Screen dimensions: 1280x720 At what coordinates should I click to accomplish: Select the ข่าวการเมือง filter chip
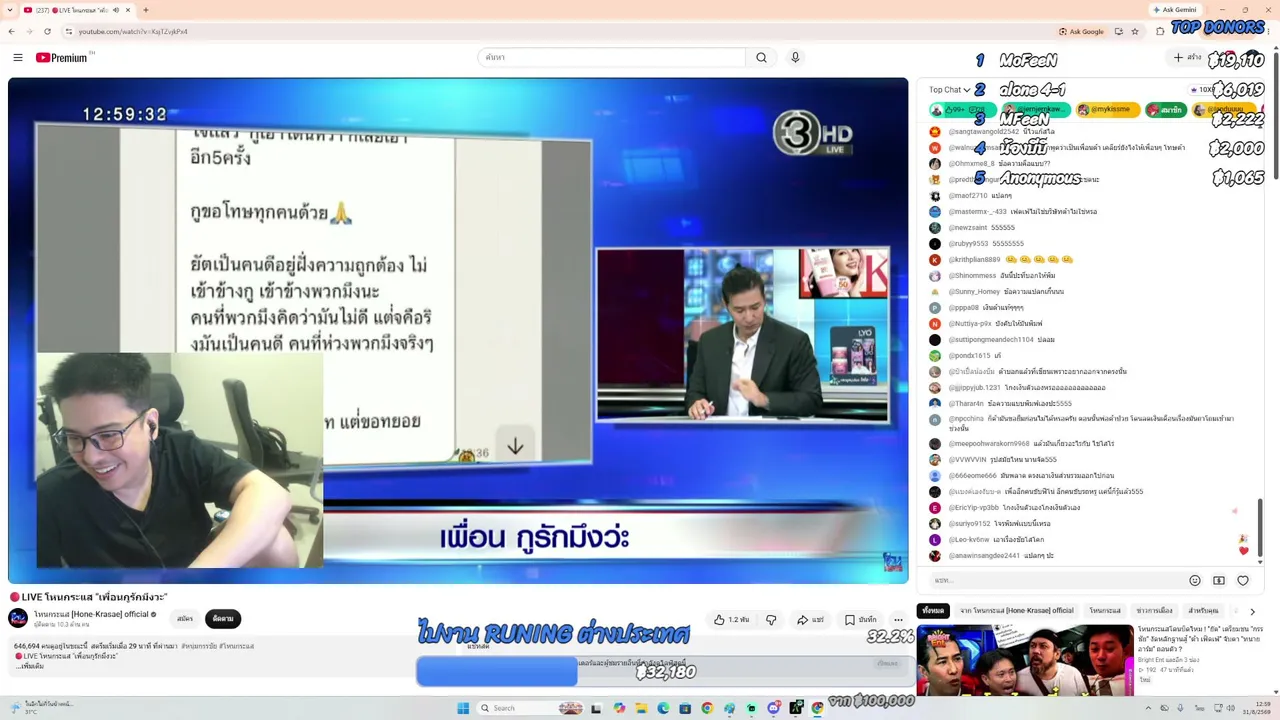pos(1154,611)
